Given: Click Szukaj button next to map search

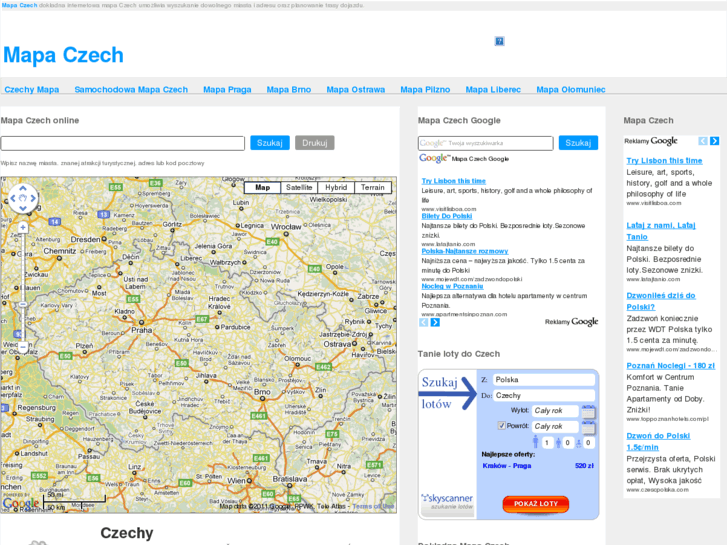Looking at the screenshot, I should tap(270, 143).
